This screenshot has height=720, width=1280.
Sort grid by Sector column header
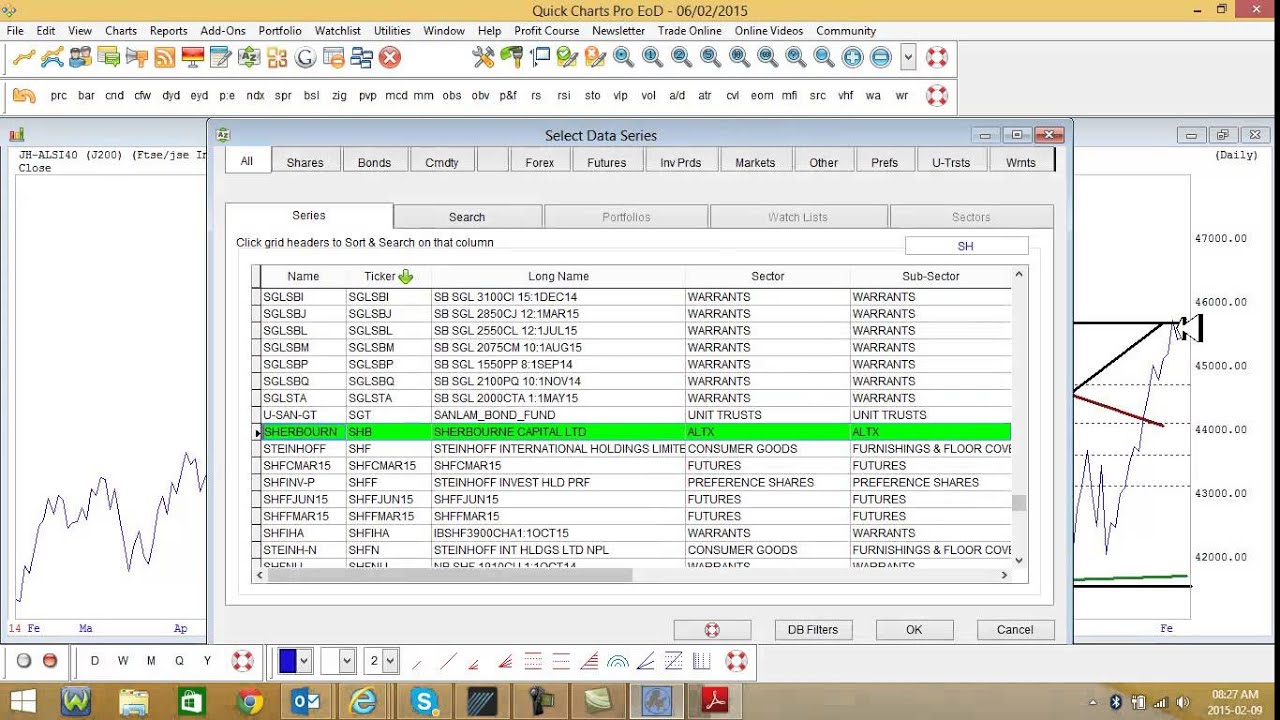(767, 276)
